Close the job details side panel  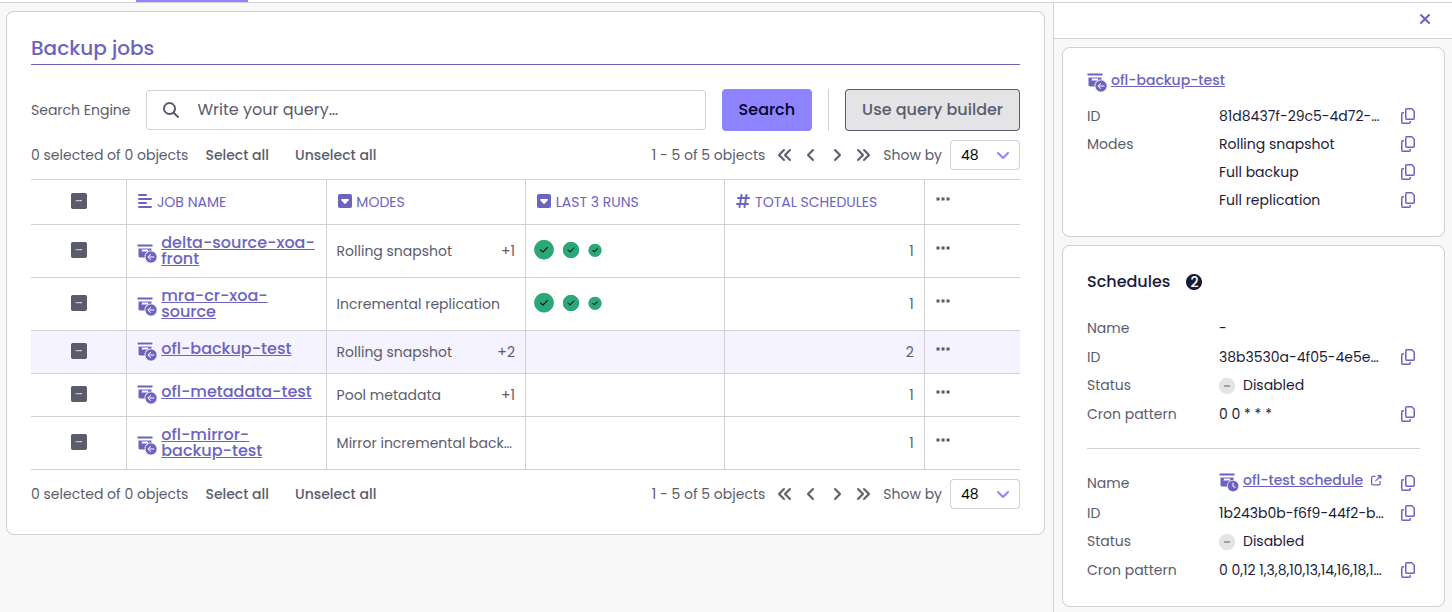1425,19
